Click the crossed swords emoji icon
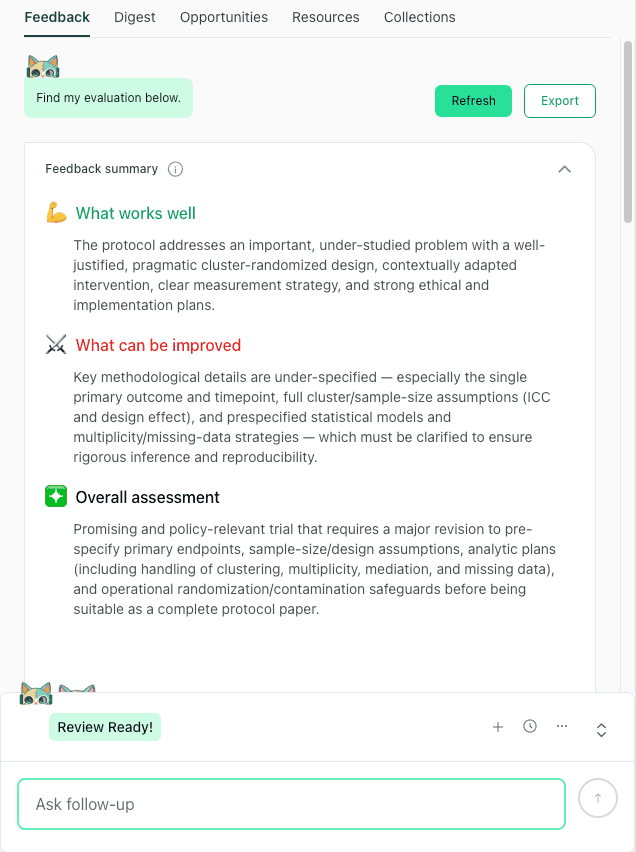 [56, 344]
